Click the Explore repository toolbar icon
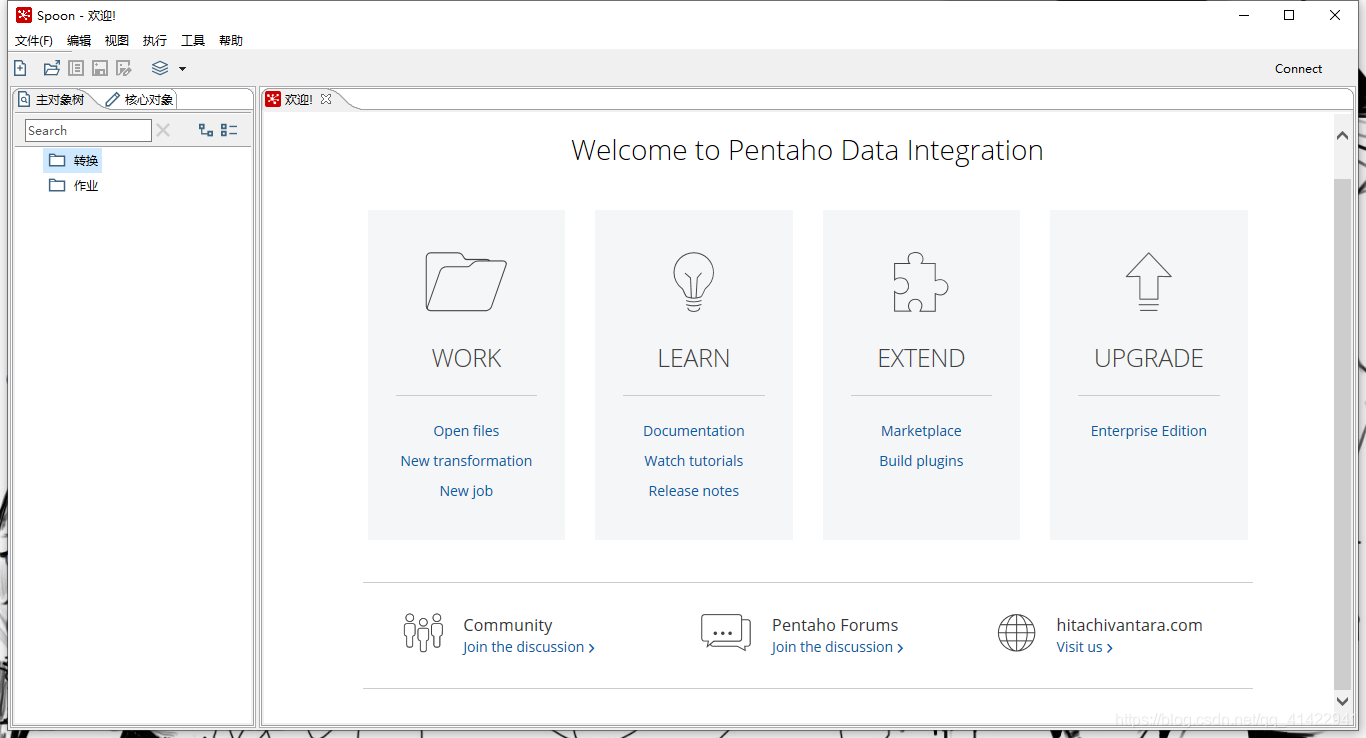Viewport: 1366px width, 738px height. point(76,68)
